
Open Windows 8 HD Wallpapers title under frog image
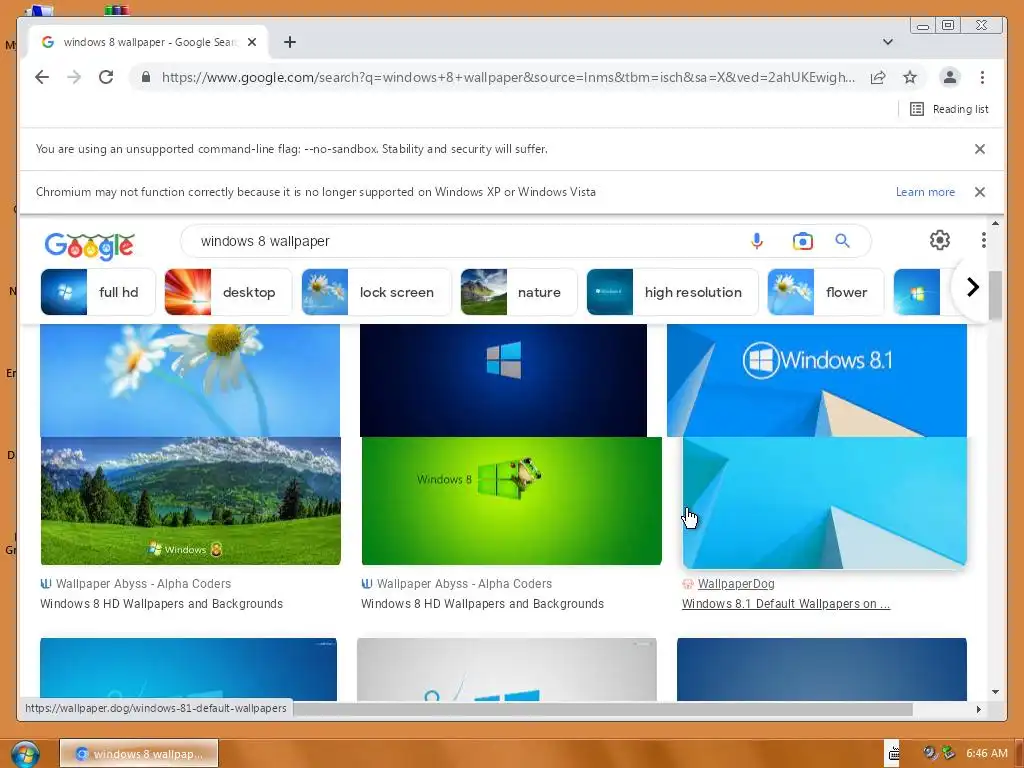click(482, 604)
